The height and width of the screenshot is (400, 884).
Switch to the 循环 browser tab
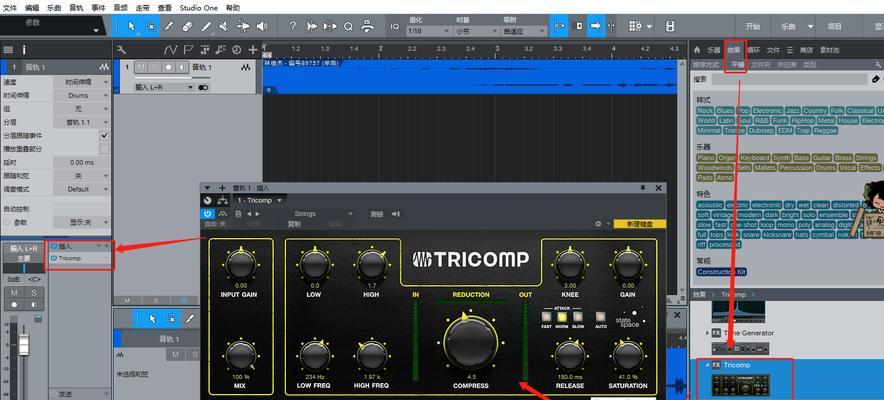coord(753,50)
